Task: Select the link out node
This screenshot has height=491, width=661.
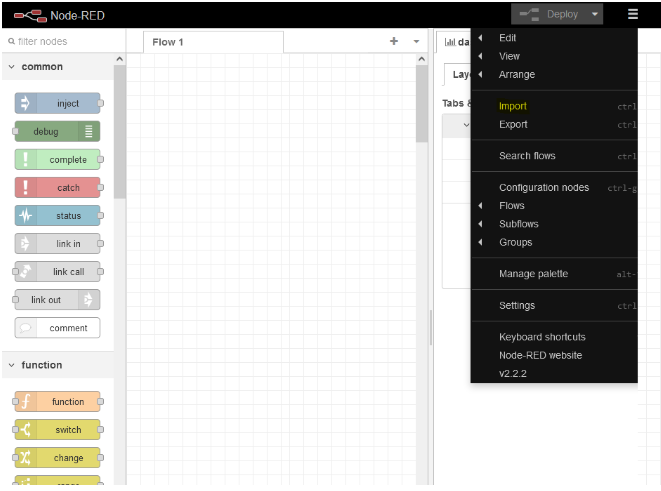Action: (x=58, y=300)
